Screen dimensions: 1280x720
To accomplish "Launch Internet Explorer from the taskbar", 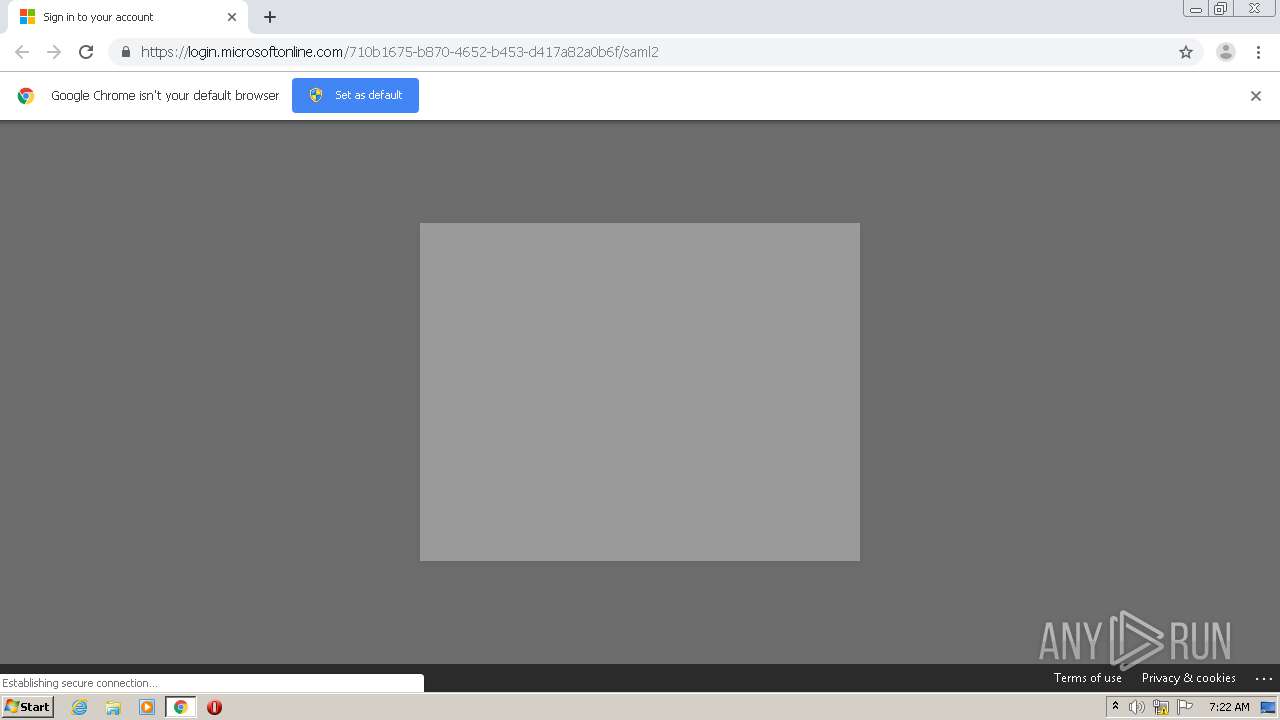I will pyautogui.click(x=80, y=707).
